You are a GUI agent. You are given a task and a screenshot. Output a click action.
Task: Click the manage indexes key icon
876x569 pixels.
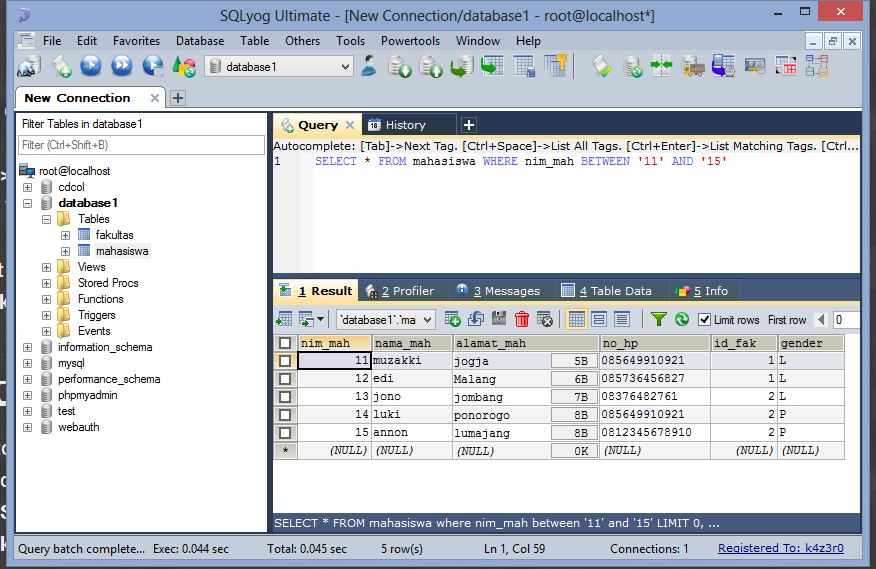pyautogui.click(x=556, y=66)
